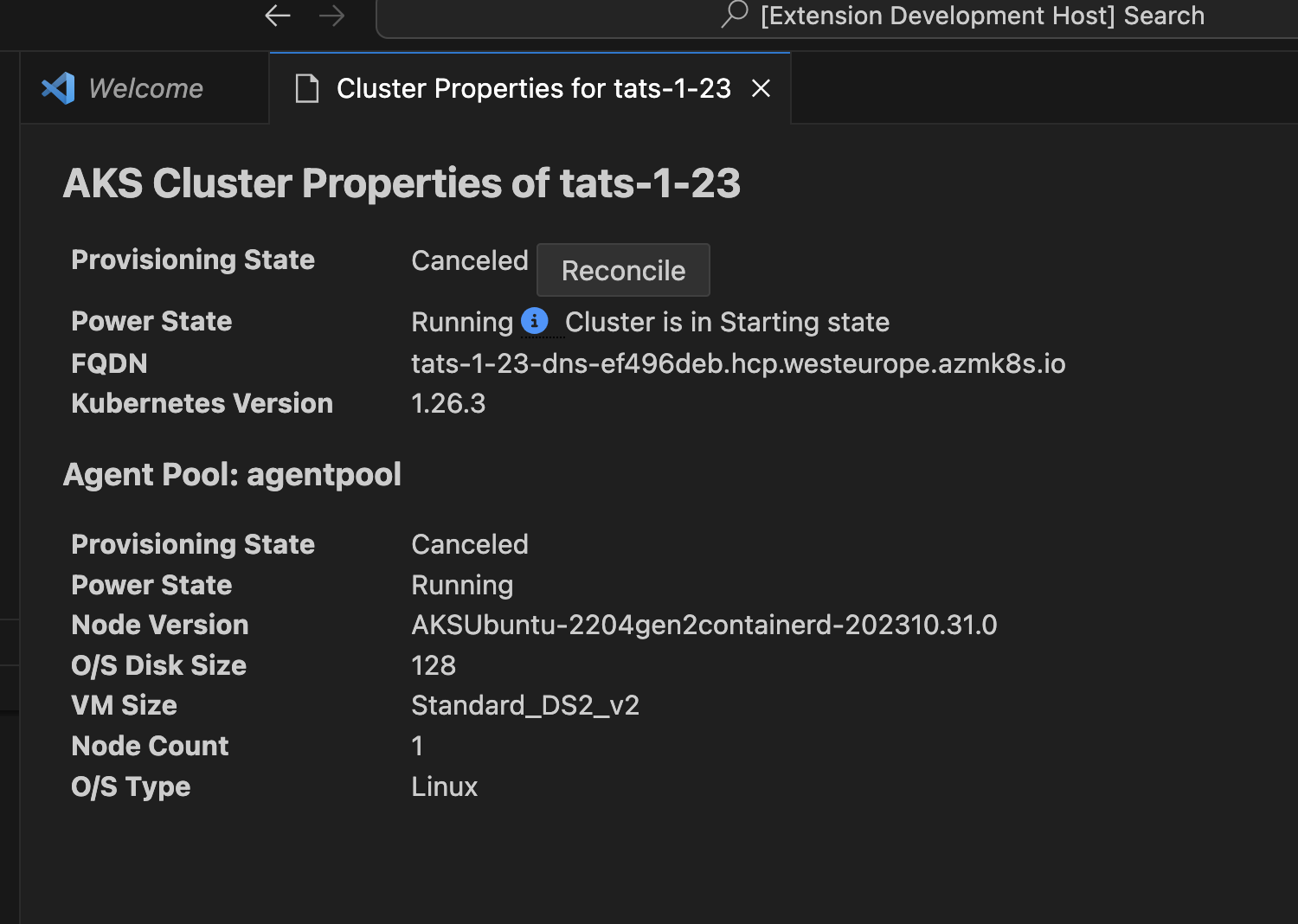
Task: Click the AKSUbuntu-2204gen2containerd-202310.31.0 value
Action: click(704, 625)
